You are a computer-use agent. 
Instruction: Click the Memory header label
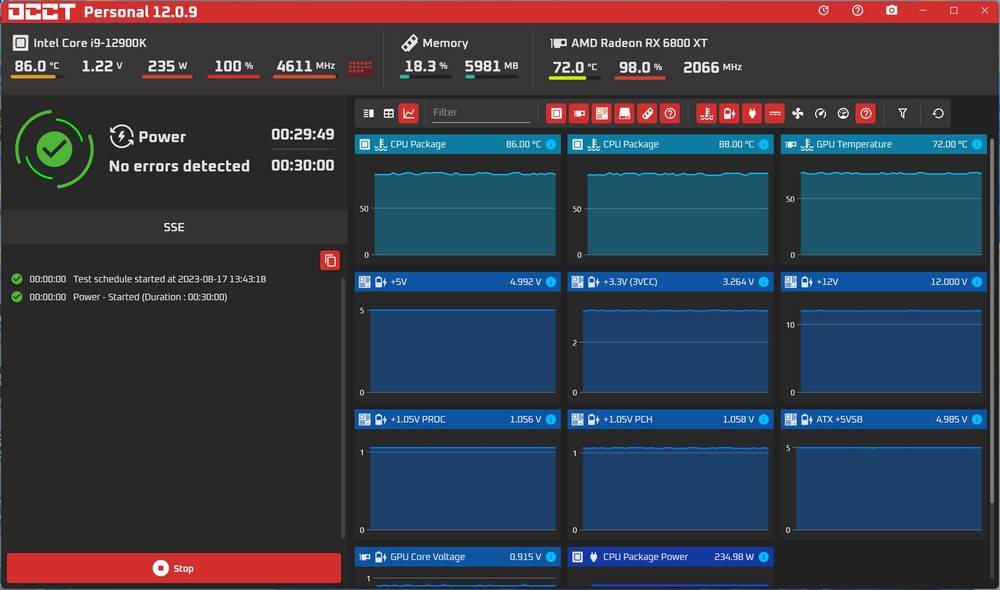(x=445, y=43)
